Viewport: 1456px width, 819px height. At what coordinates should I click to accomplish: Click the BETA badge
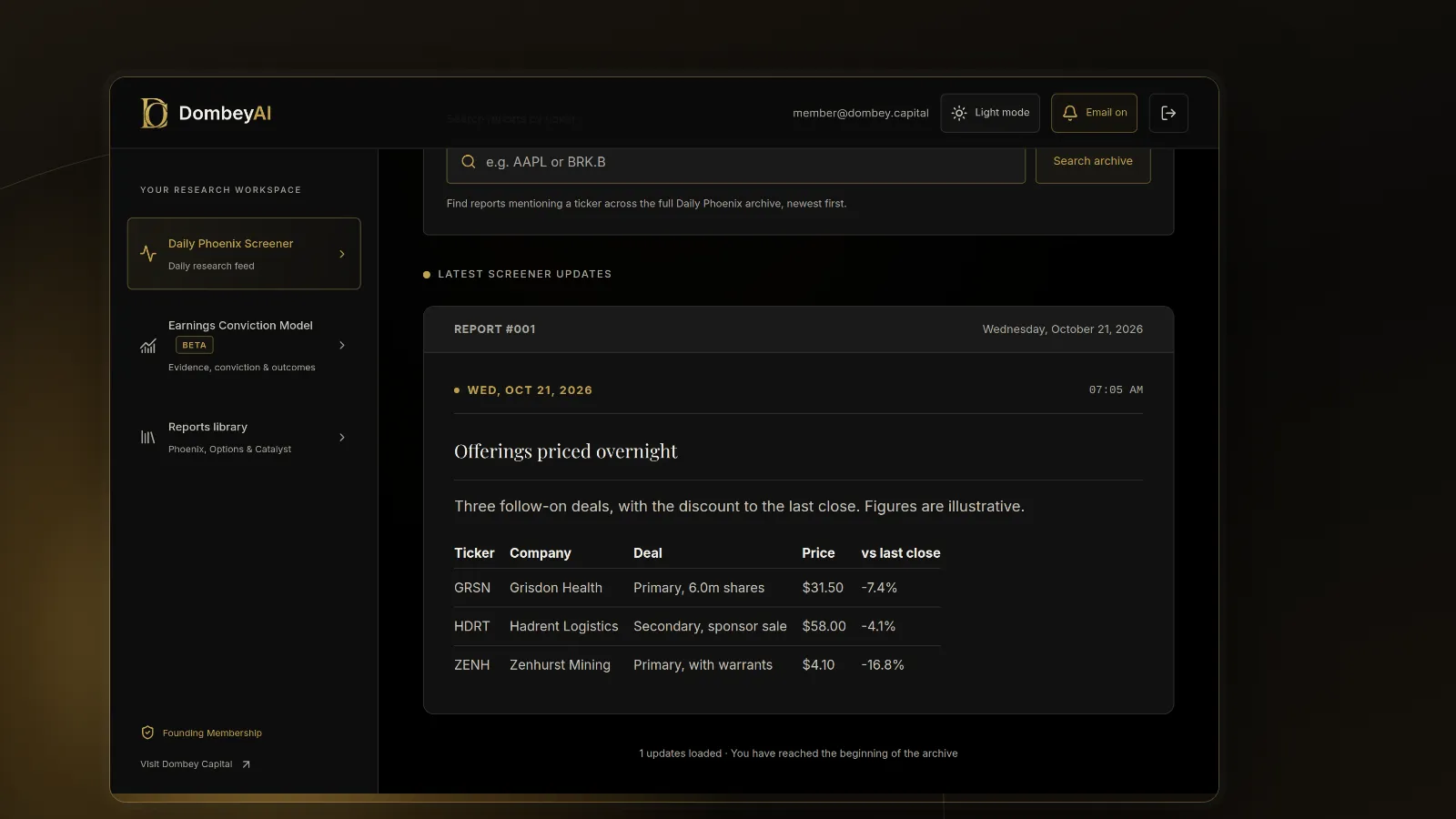[194, 345]
